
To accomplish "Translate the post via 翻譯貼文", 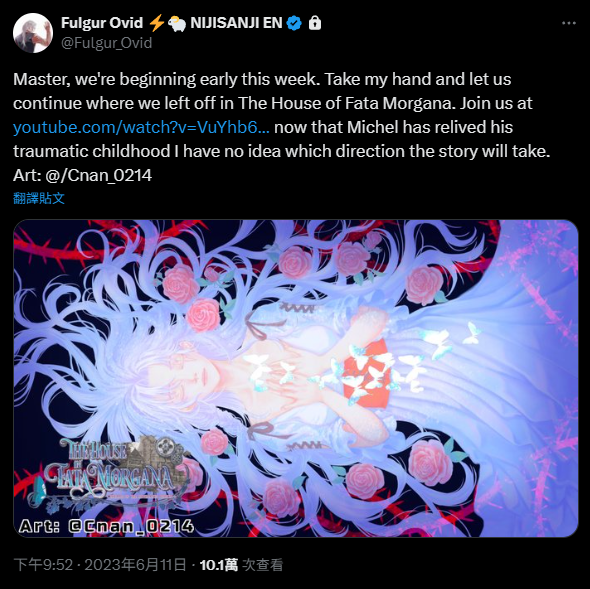I will tap(39, 198).
